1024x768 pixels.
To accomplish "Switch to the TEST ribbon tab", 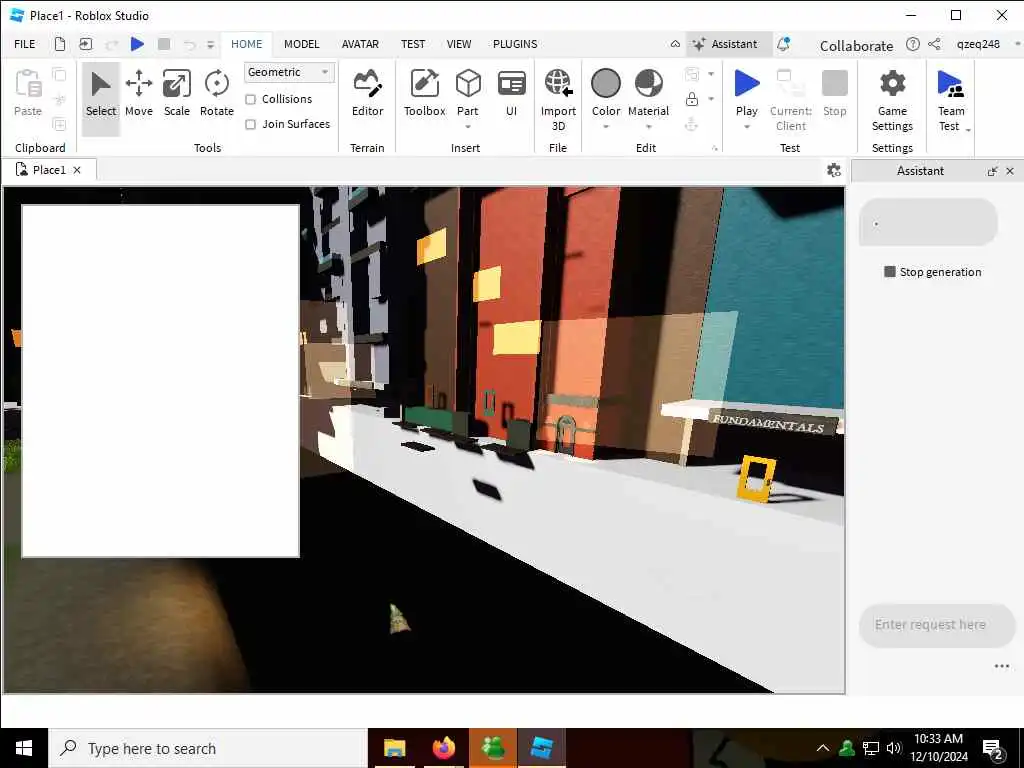I will pyautogui.click(x=413, y=44).
